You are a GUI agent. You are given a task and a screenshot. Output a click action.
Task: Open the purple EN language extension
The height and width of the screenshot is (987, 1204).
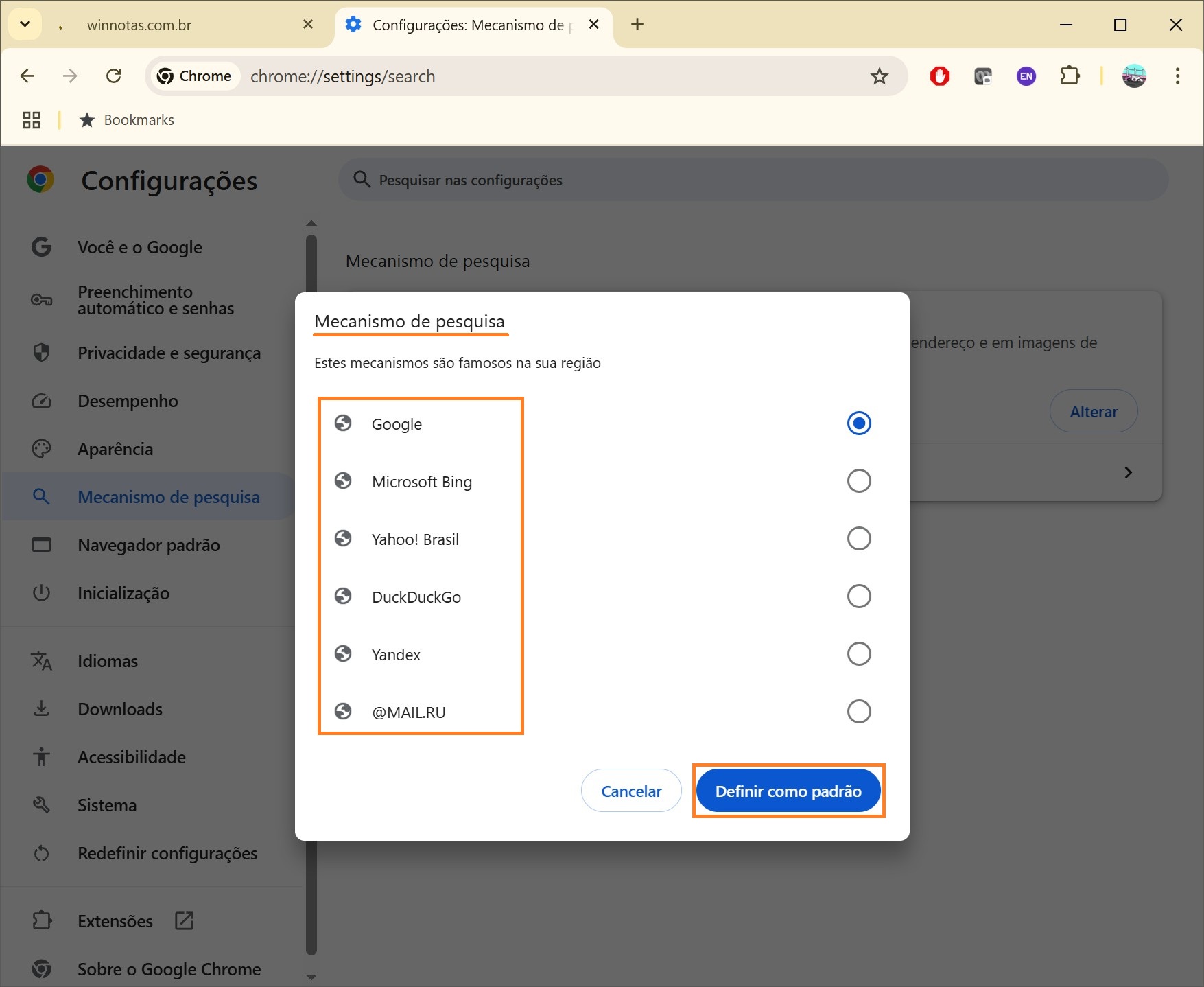[1026, 76]
